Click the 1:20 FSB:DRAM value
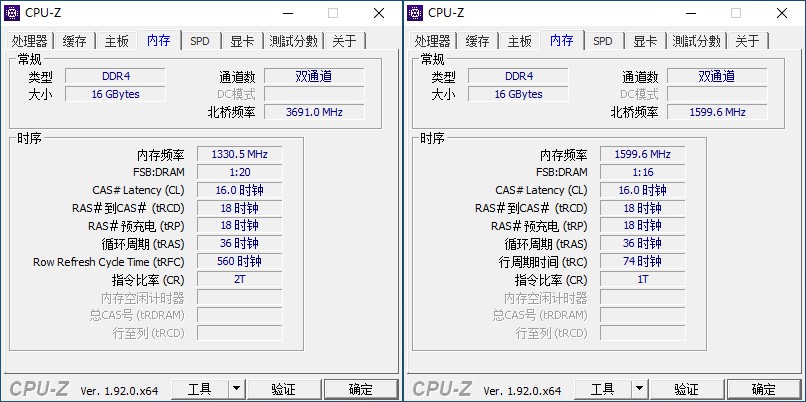Image resolution: width=806 pixels, height=402 pixels. click(240, 172)
